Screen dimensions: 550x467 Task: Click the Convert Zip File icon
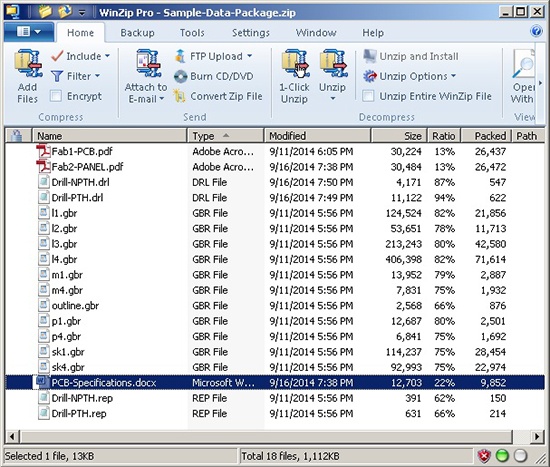180,96
